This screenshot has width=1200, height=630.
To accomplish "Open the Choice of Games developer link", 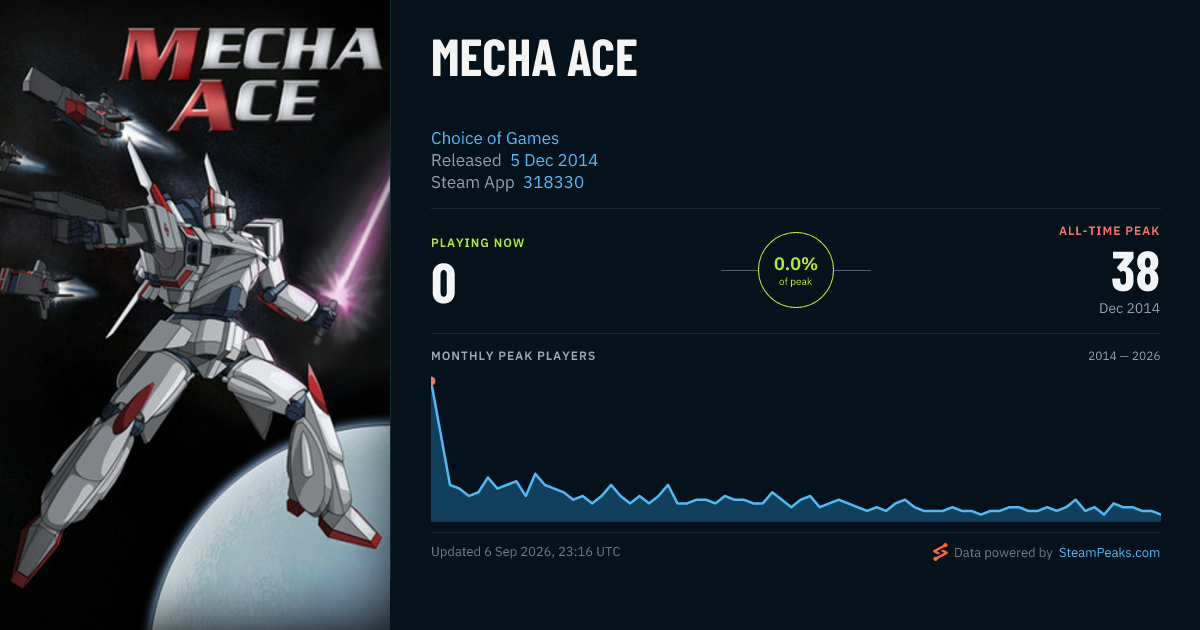I will pos(495,138).
